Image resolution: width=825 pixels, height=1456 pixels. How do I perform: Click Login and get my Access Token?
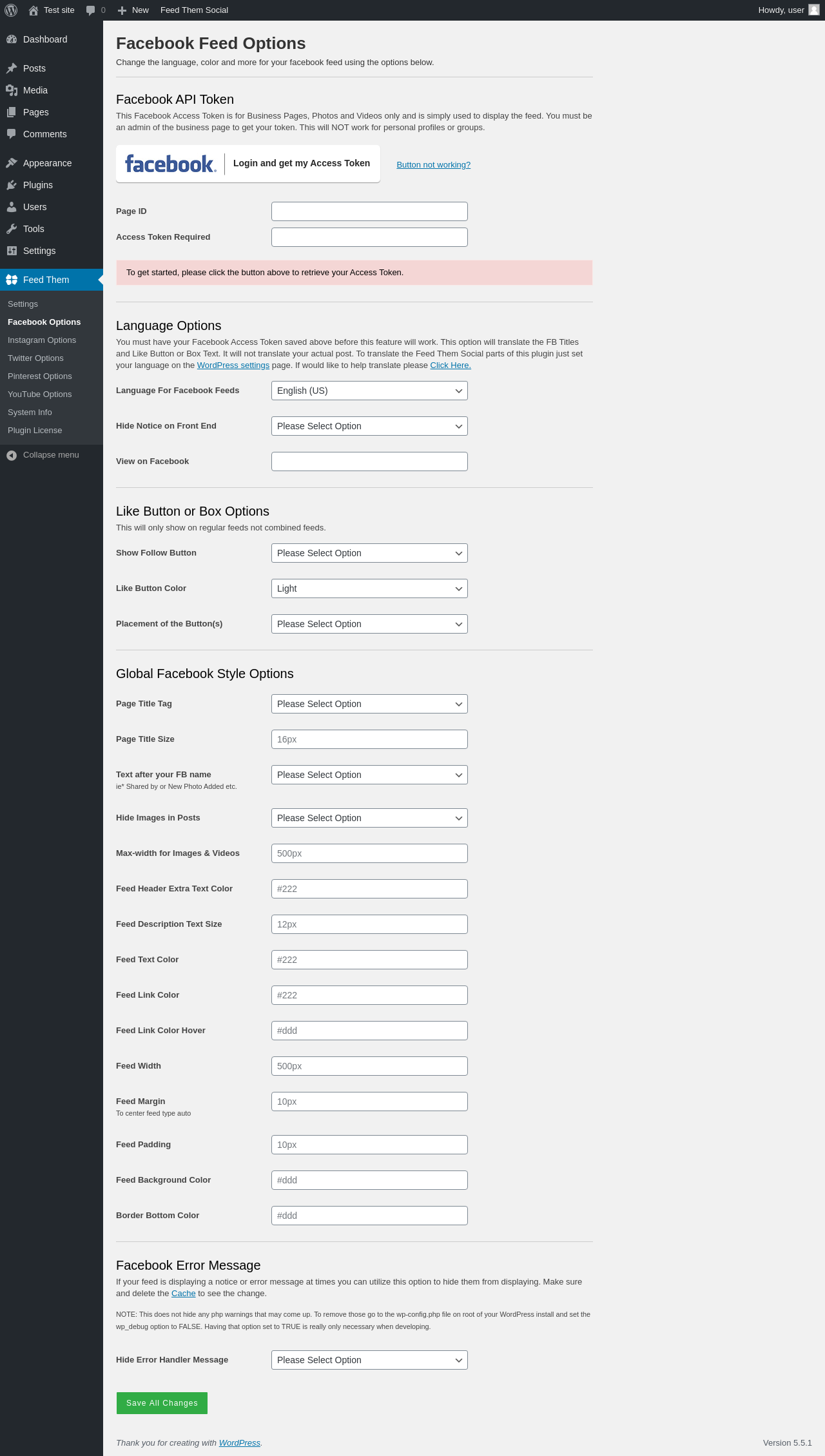tap(248, 164)
